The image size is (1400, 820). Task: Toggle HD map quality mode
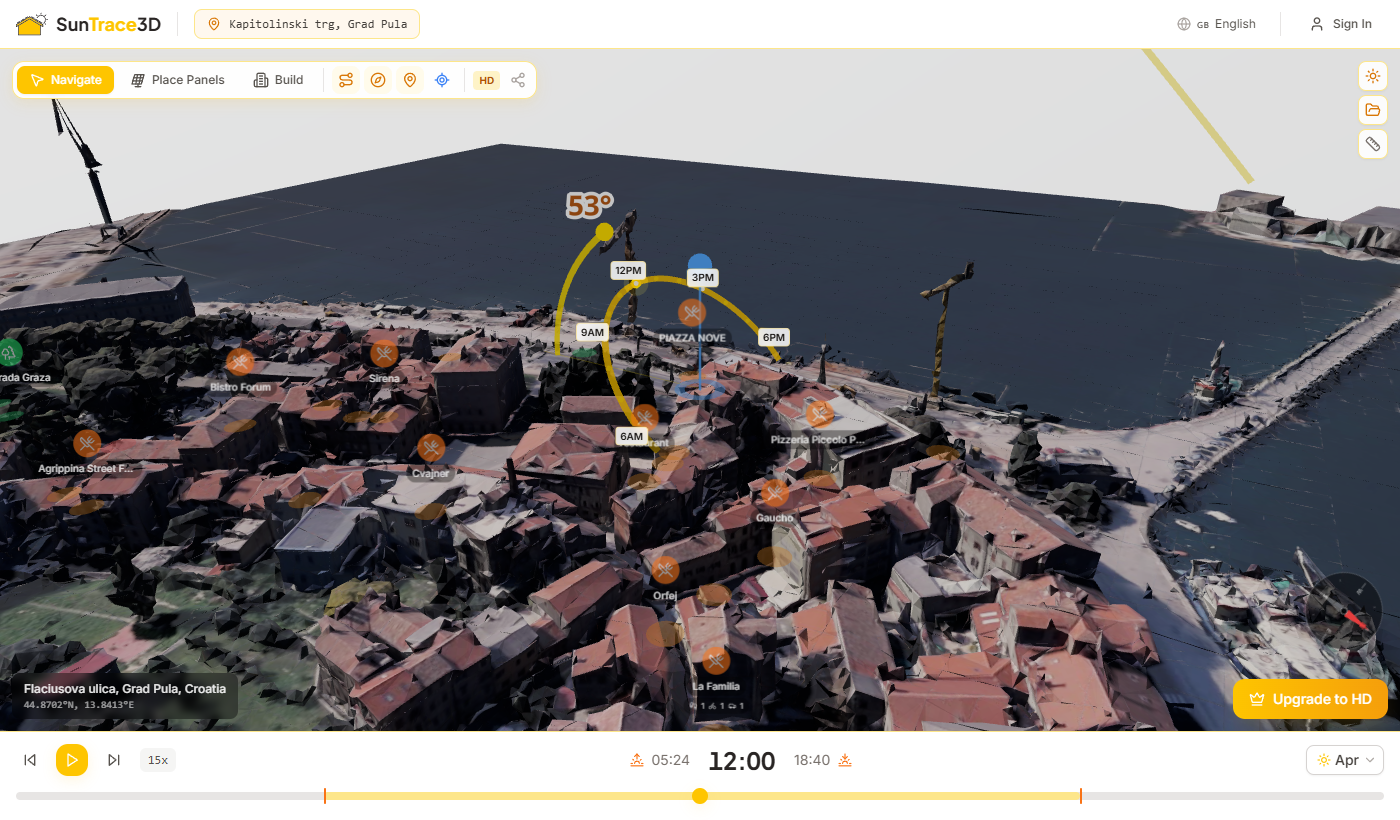coord(486,79)
